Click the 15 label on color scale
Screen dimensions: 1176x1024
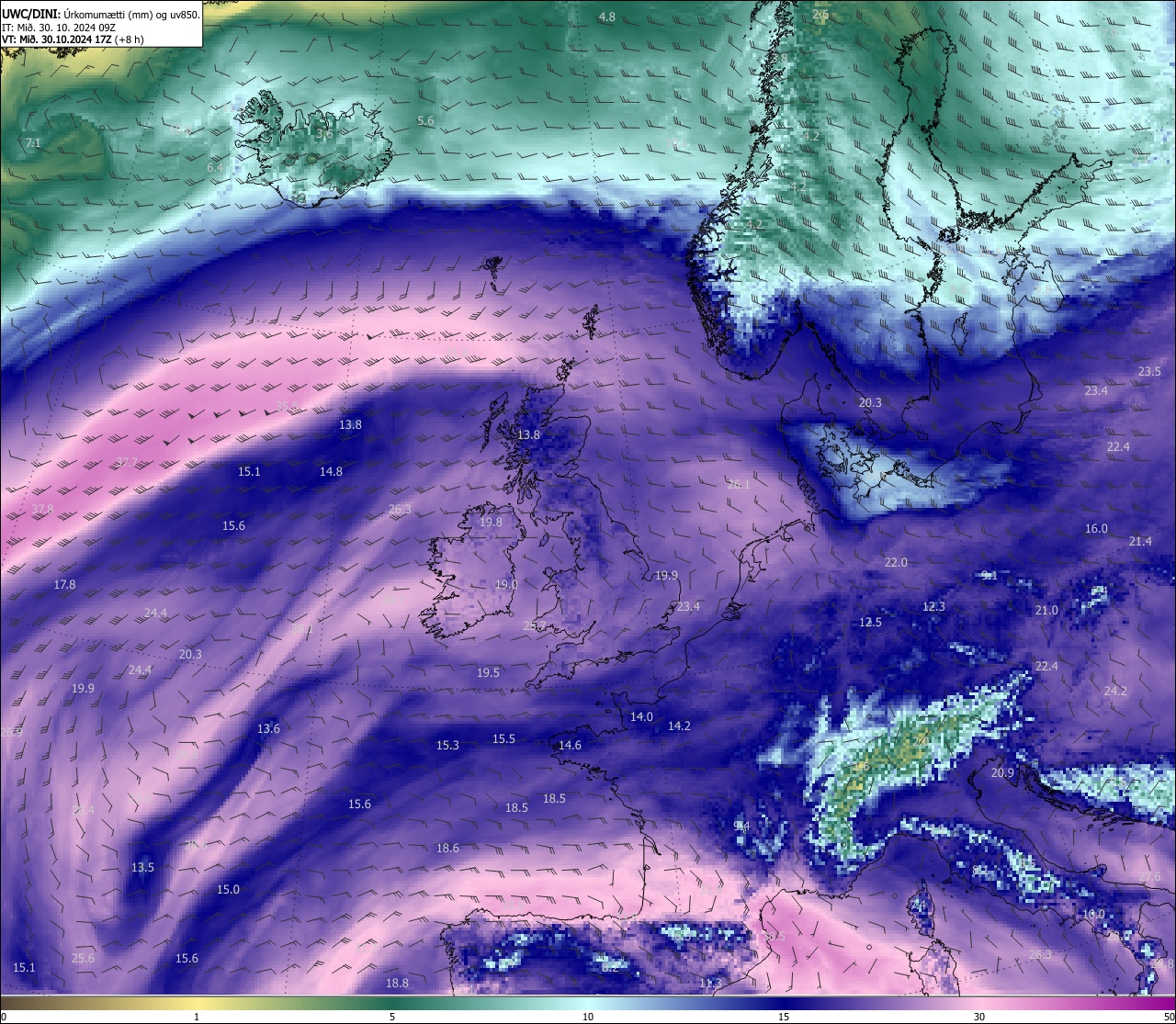pyautogui.click(x=784, y=1017)
